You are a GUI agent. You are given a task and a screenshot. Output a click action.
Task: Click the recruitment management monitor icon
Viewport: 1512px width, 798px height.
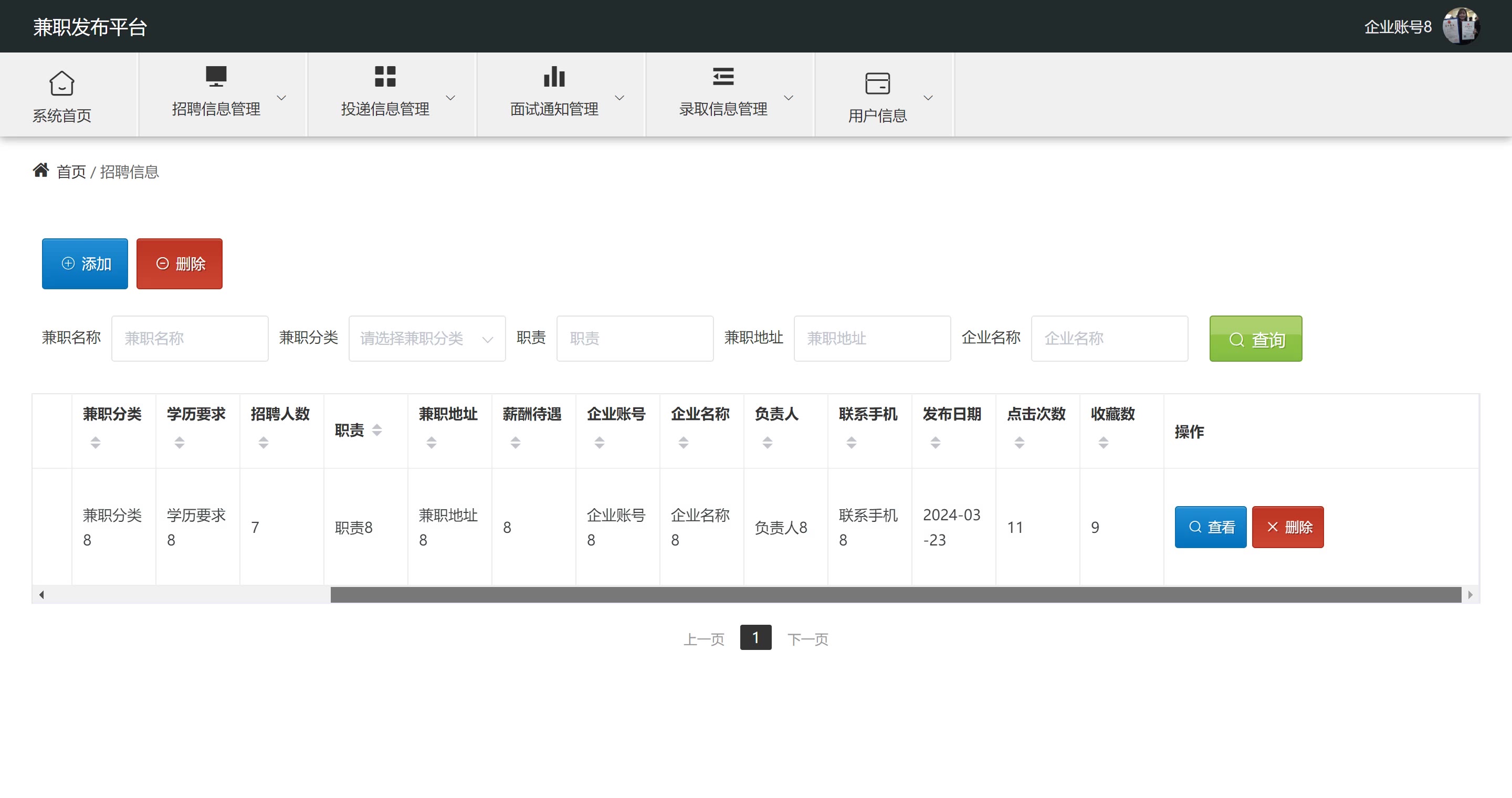216,76
